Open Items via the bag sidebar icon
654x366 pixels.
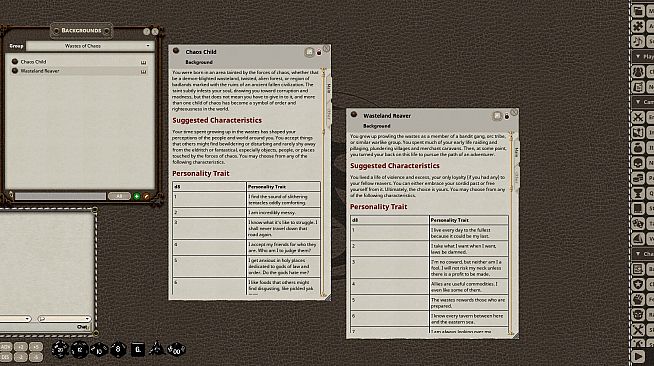(x=638, y=148)
